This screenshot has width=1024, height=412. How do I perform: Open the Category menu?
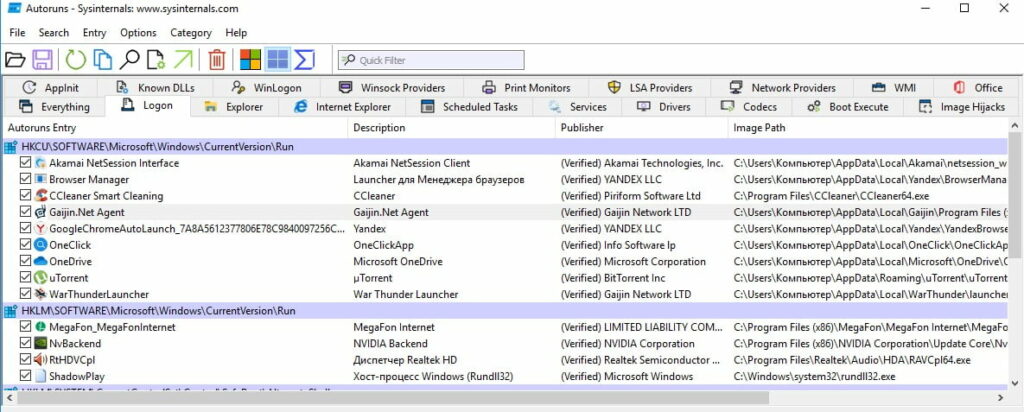pos(190,33)
